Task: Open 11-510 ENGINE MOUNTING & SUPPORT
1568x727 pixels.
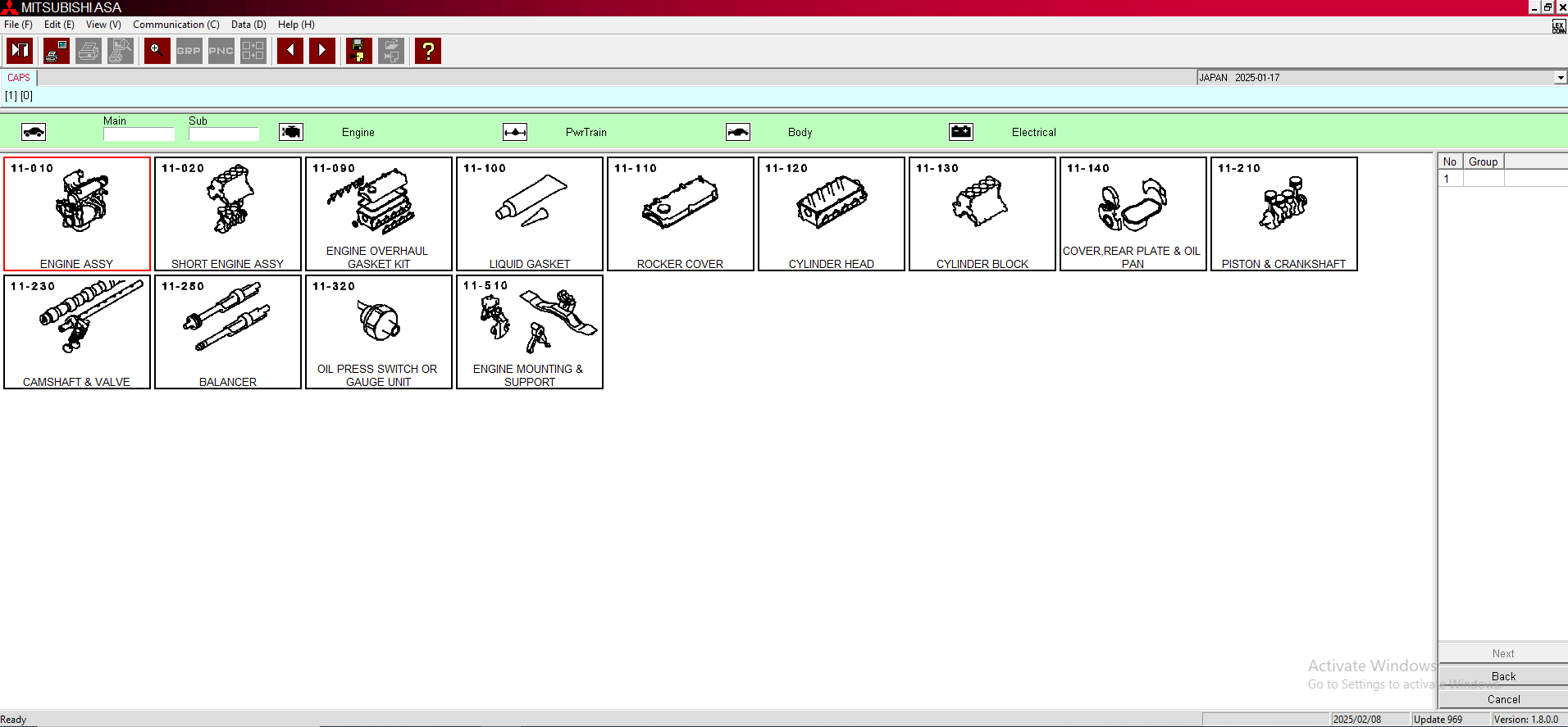Action: point(530,332)
